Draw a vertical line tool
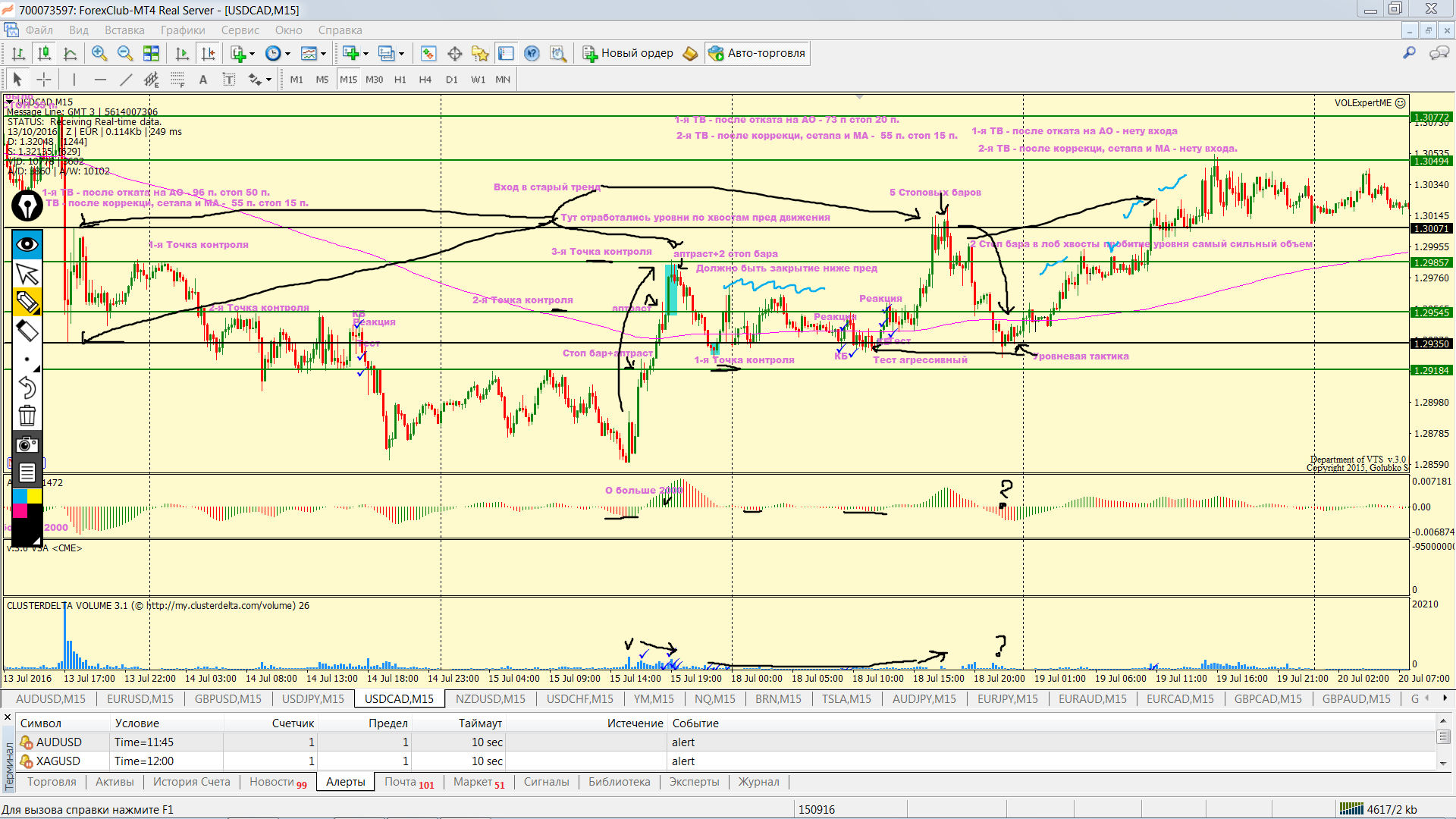The width and height of the screenshot is (1456, 819). [74, 79]
